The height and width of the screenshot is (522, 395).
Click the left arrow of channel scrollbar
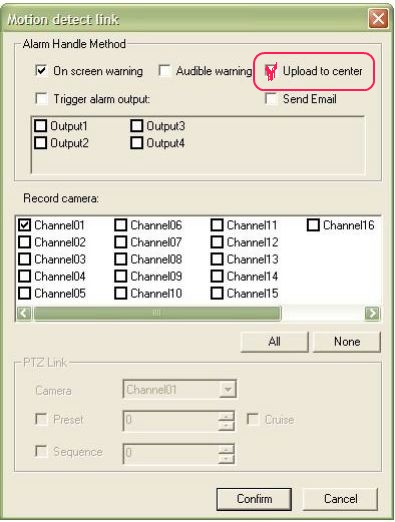tap(24, 313)
